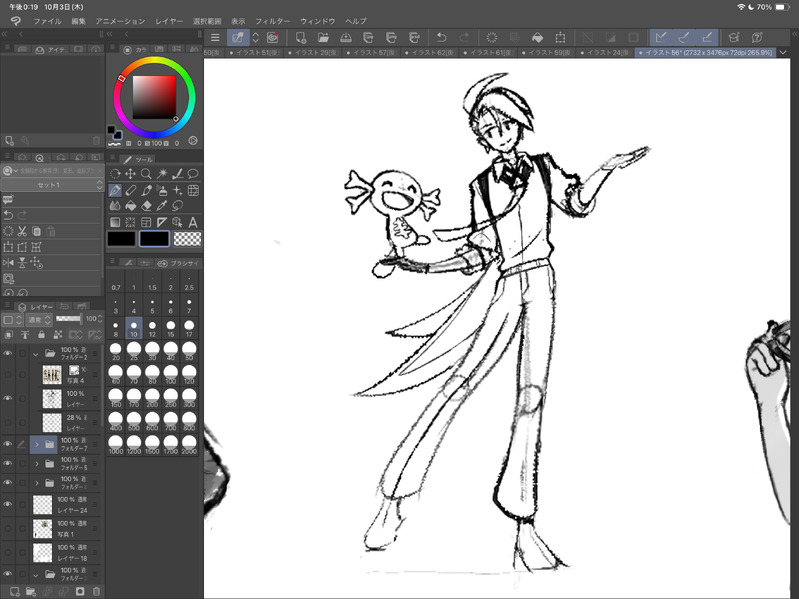Open blending mode dropdown in layer panel

[x=40, y=320]
